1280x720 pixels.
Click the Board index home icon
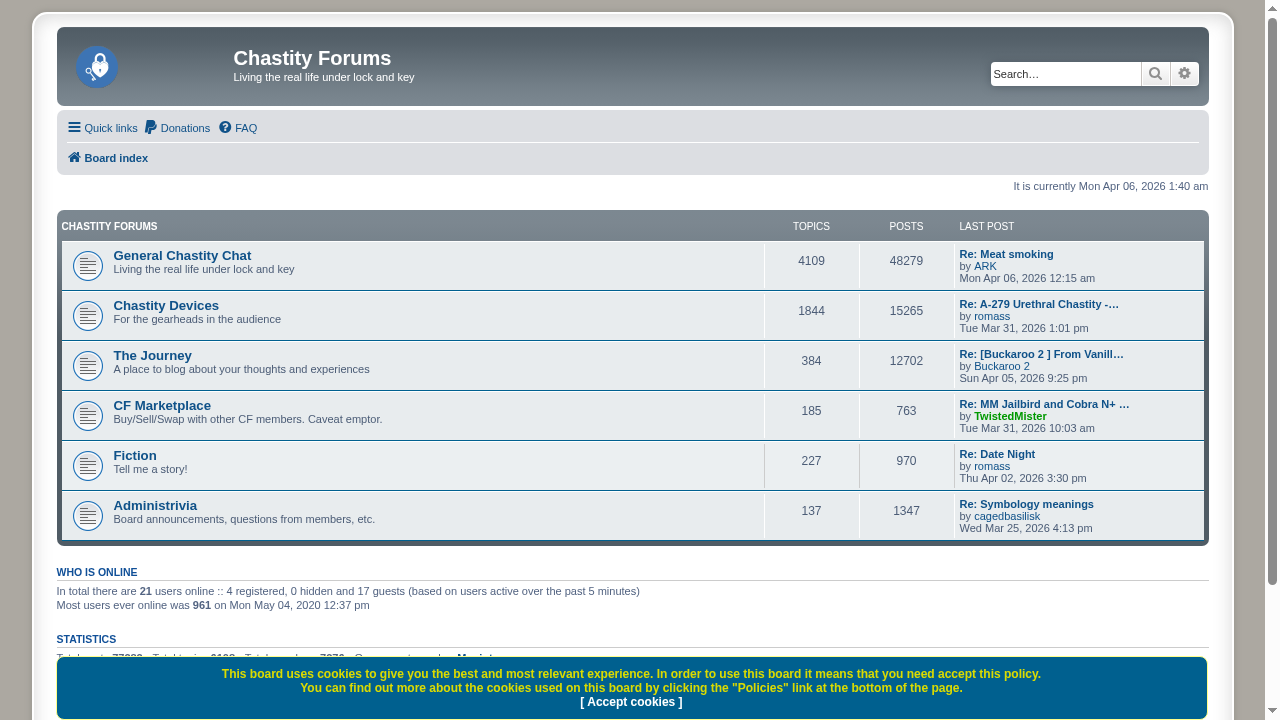pyautogui.click(x=74, y=158)
